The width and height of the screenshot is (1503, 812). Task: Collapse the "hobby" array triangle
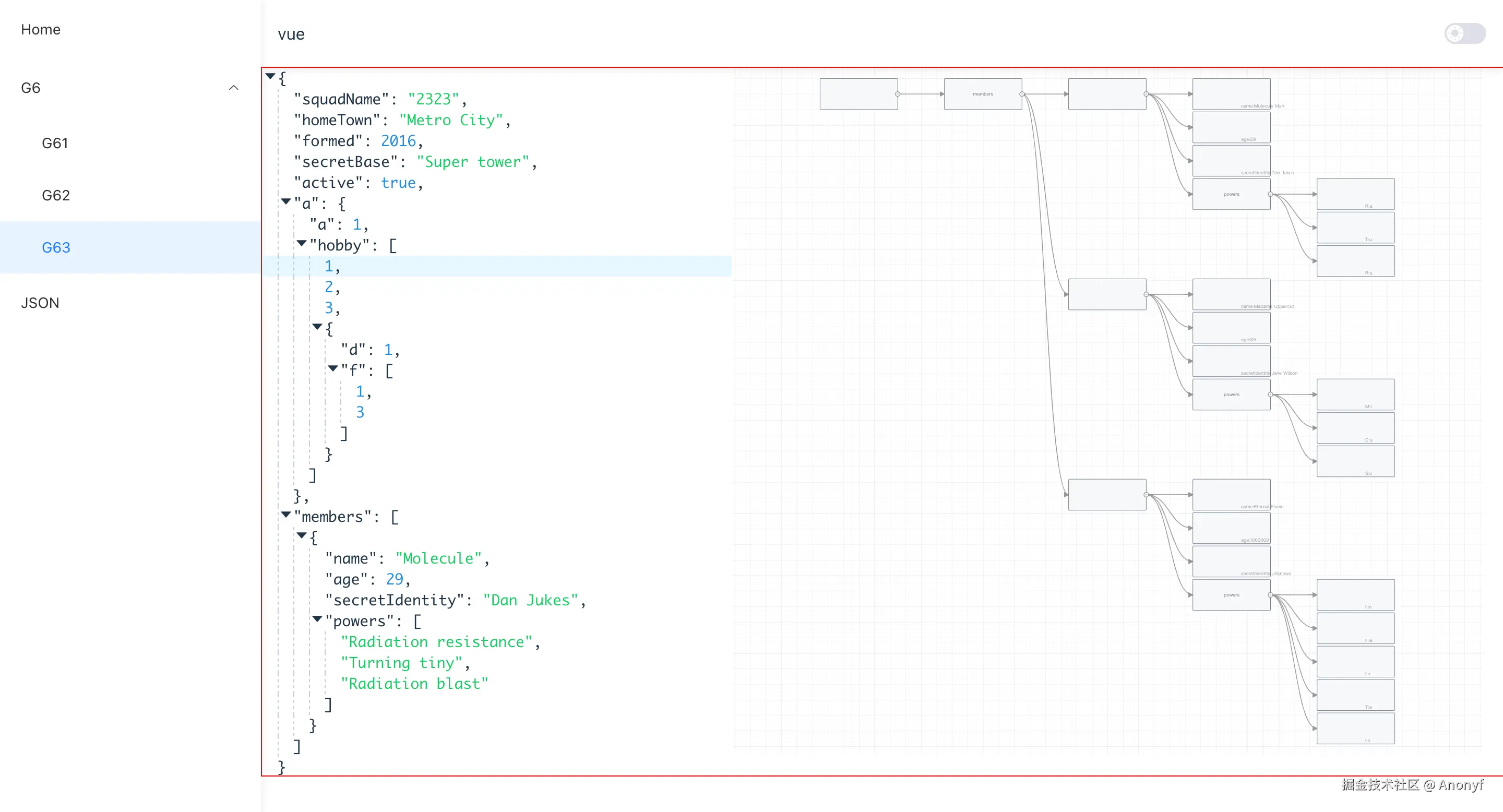302,243
